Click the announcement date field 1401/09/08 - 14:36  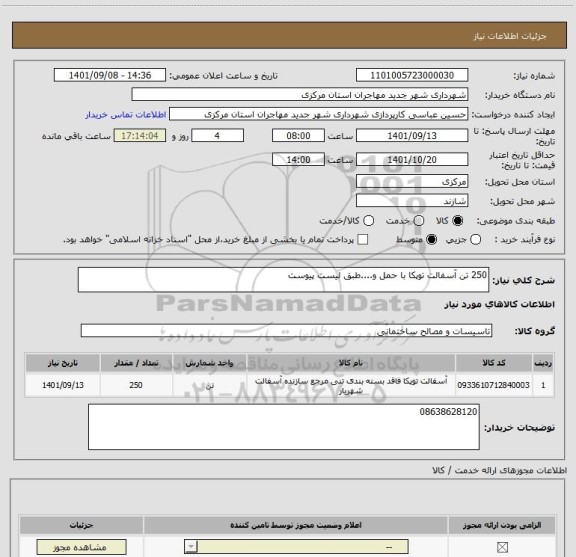(x=110, y=75)
